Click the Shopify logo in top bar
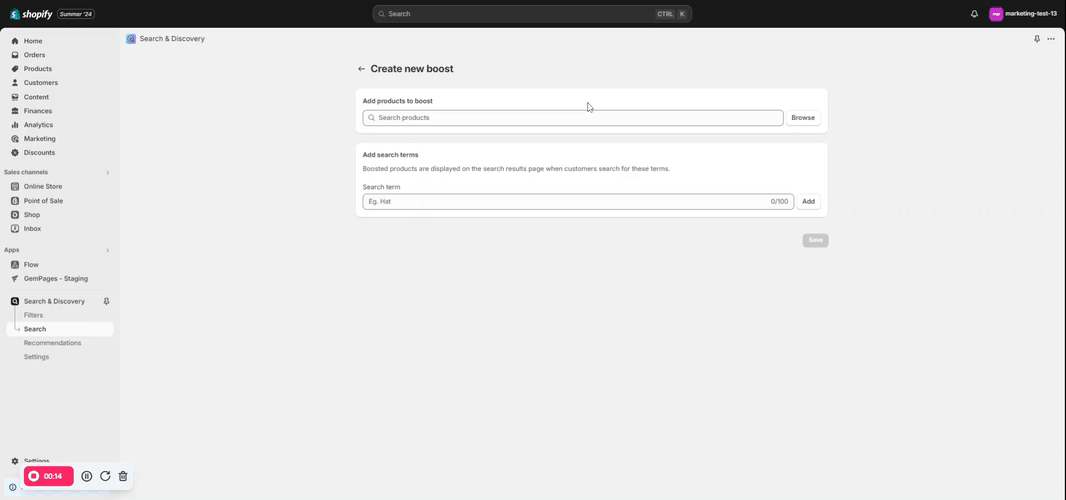Viewport: 1066px width, 500px height. pos(31,14)
